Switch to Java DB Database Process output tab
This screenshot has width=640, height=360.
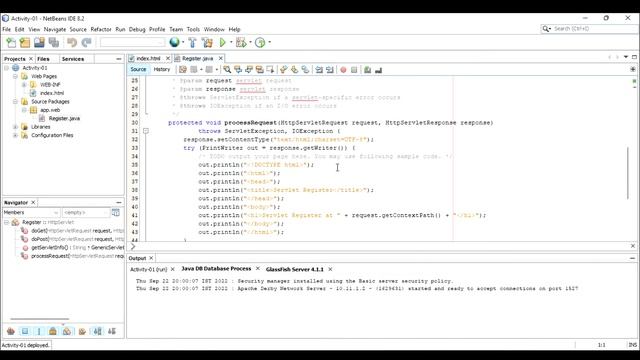(216, 269)
